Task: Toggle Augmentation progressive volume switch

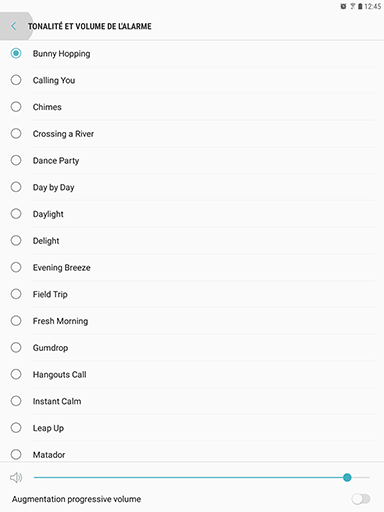Action: [361, 499]
